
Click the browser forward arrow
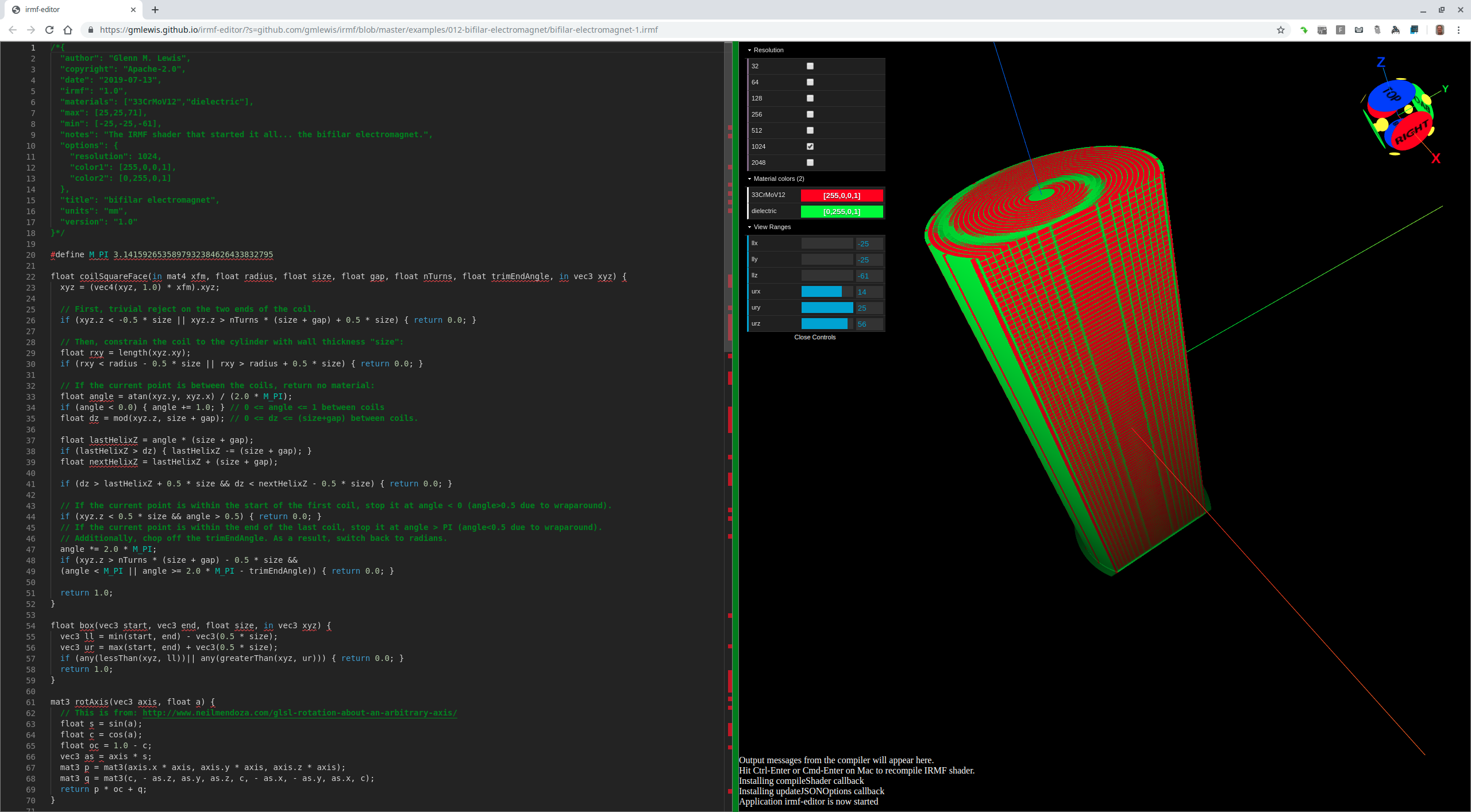click(x=31, y=30)
